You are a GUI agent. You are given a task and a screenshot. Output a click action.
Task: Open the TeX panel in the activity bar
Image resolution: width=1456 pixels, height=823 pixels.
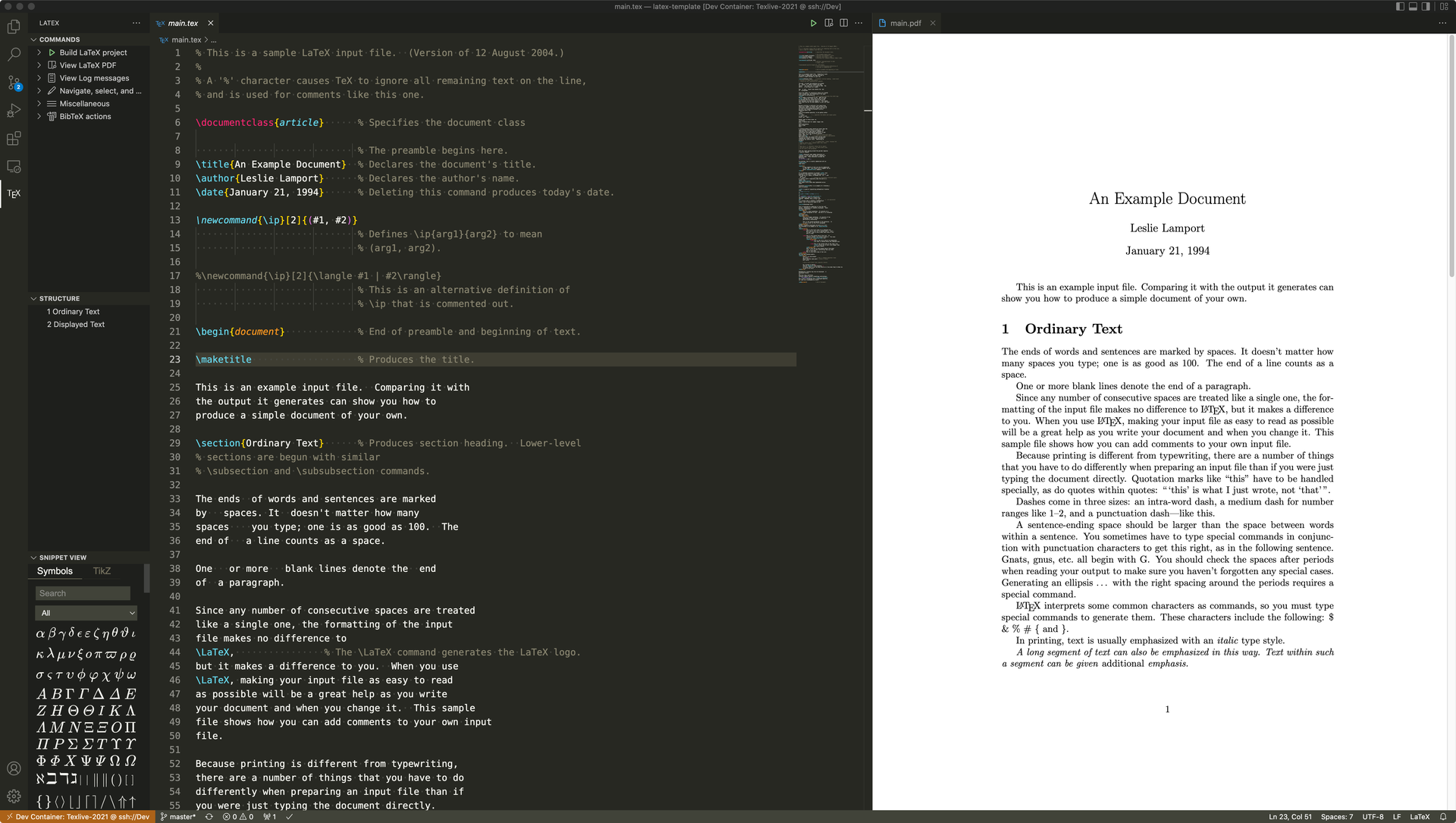pyautogui.click(x=14, y=194)
